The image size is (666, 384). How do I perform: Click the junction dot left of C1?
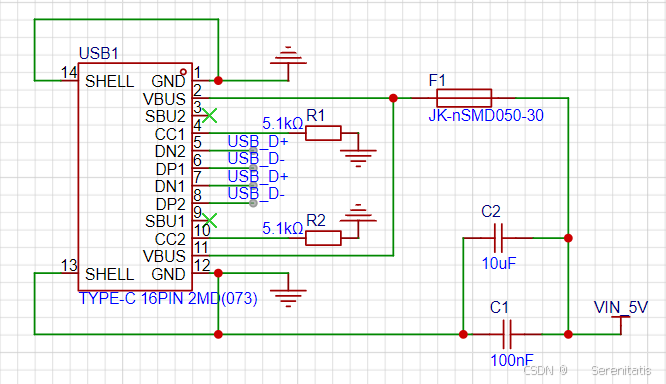pyautogui.click(x=463, y=334)
